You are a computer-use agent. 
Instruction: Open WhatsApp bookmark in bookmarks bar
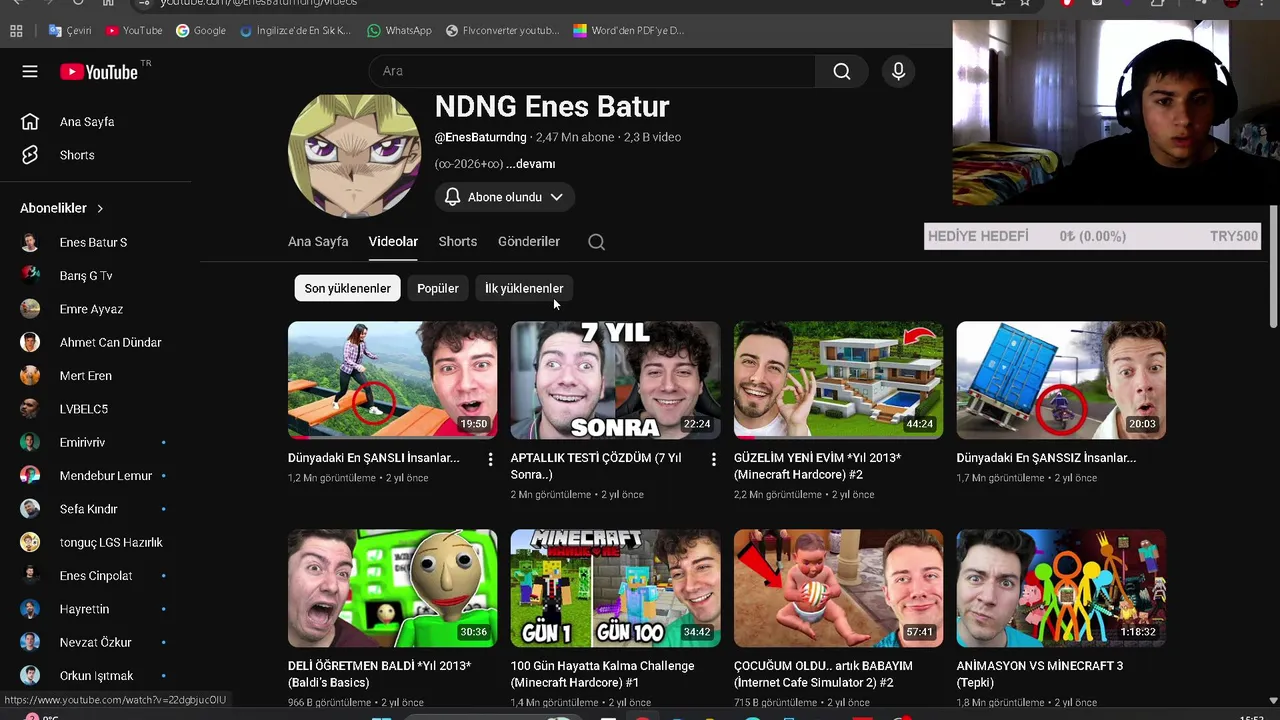[400, 31]
